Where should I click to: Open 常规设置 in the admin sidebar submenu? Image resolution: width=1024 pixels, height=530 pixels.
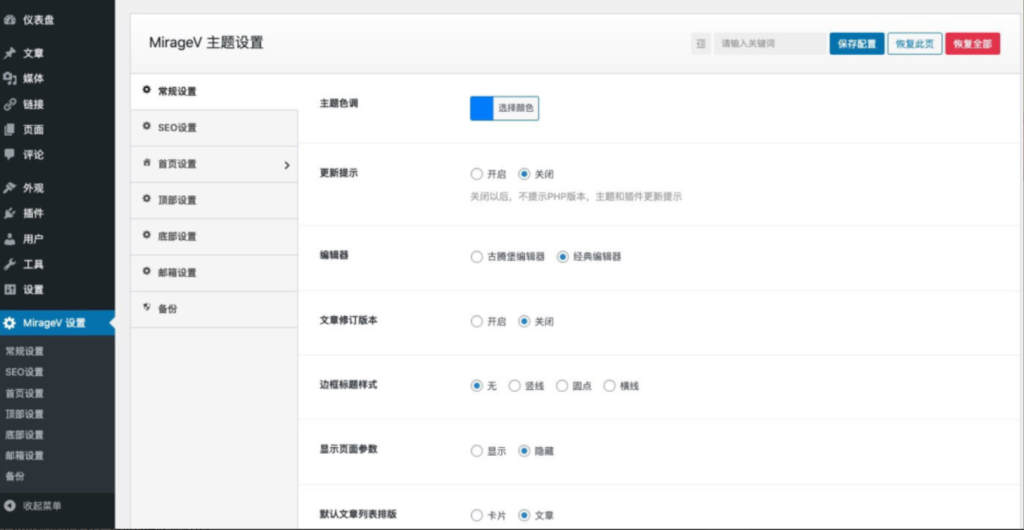coord(24,351)
